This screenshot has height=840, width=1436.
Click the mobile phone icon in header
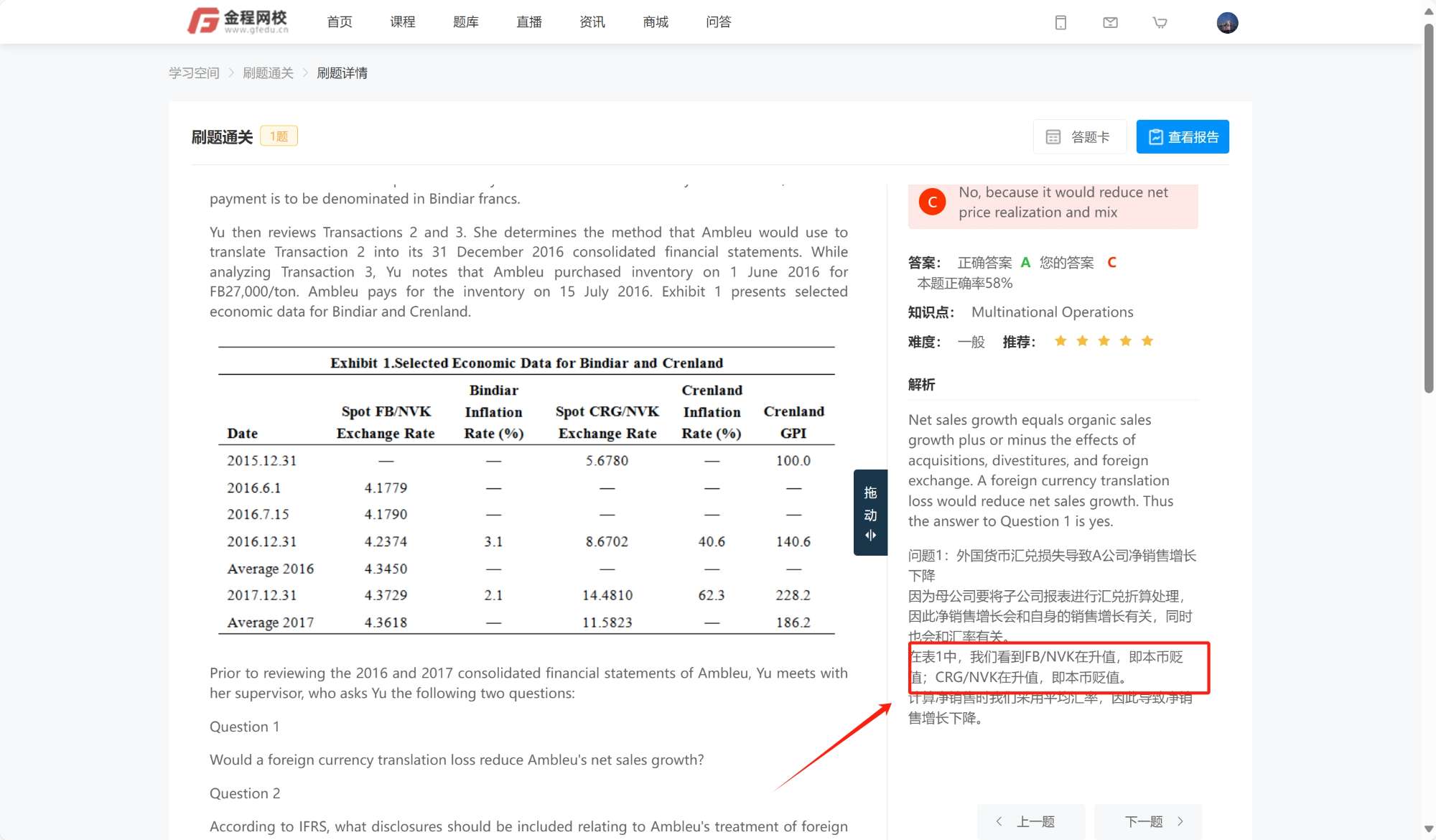click(x=1060, y=23)
